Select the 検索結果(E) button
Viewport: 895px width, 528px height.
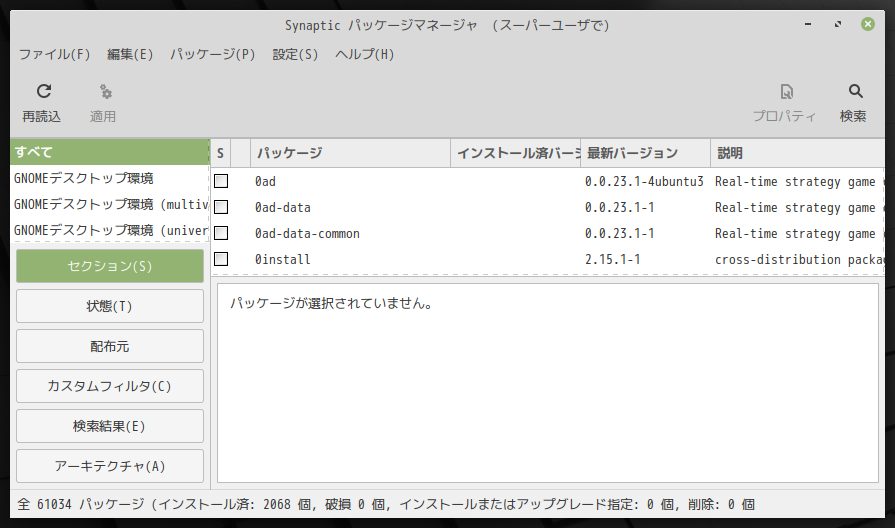(110, 426)
